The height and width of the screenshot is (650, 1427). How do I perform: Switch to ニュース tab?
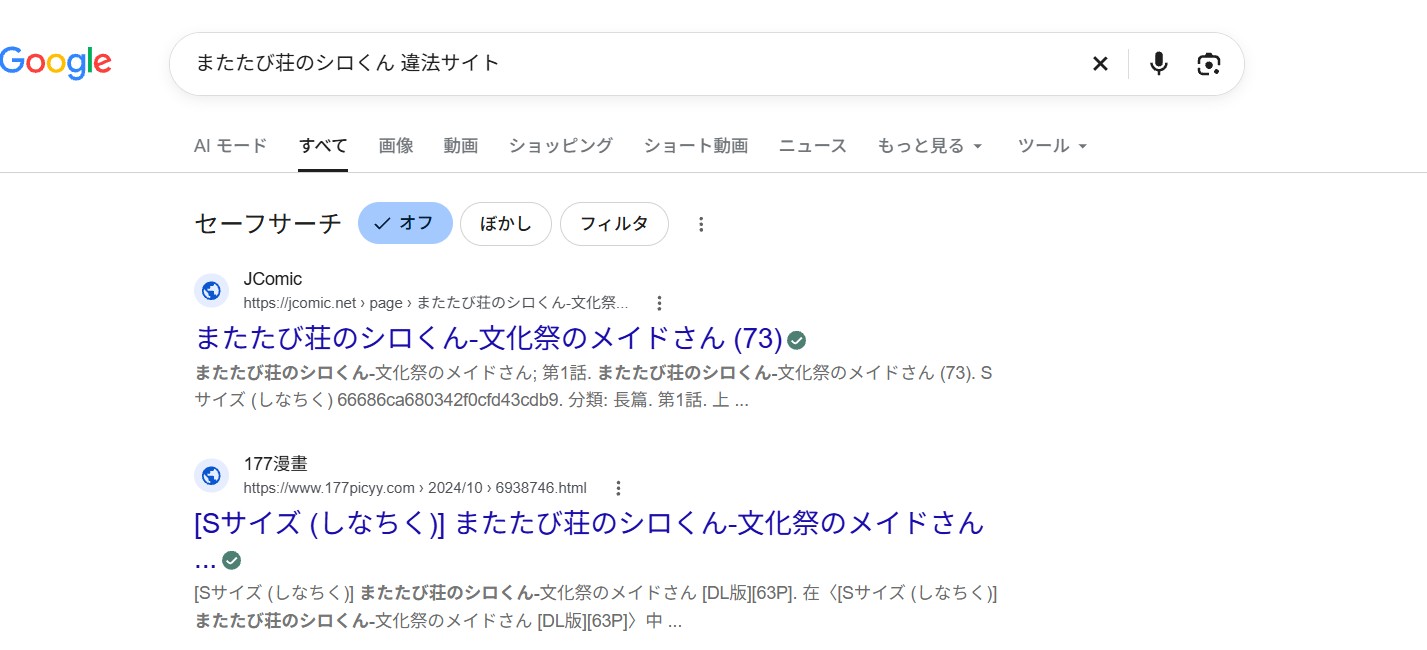click(x=813, y=145)
